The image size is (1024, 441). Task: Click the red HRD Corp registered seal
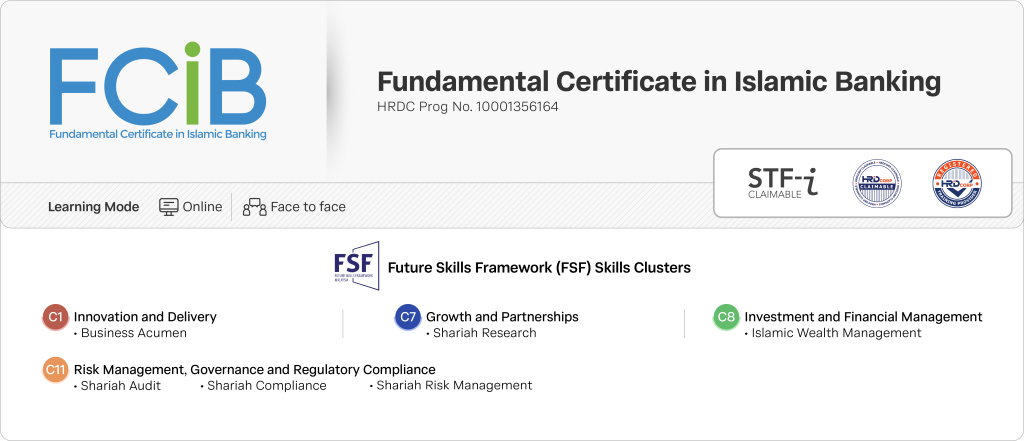coord(955,184)
